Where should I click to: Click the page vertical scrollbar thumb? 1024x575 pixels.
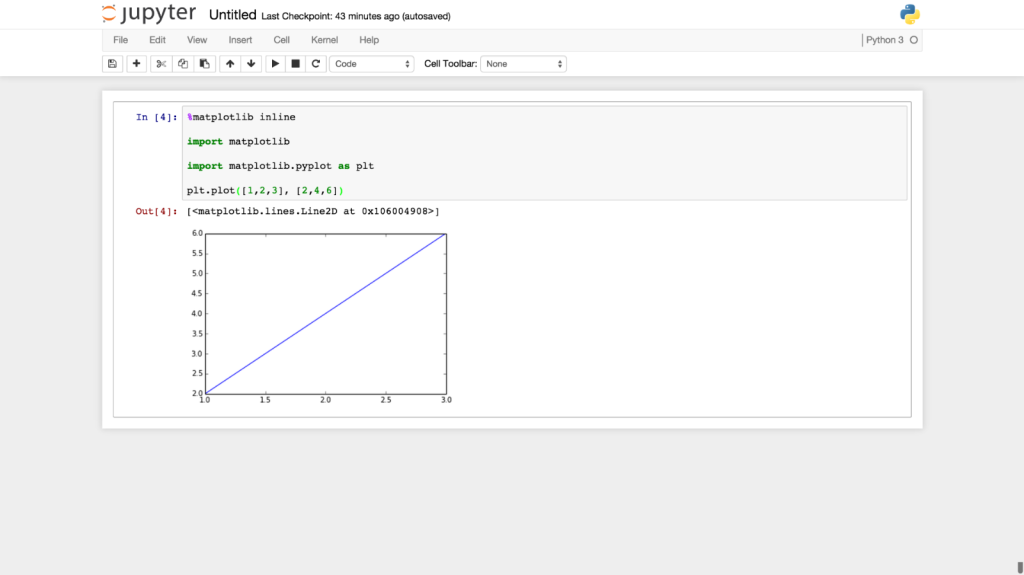coord(1020,567)
